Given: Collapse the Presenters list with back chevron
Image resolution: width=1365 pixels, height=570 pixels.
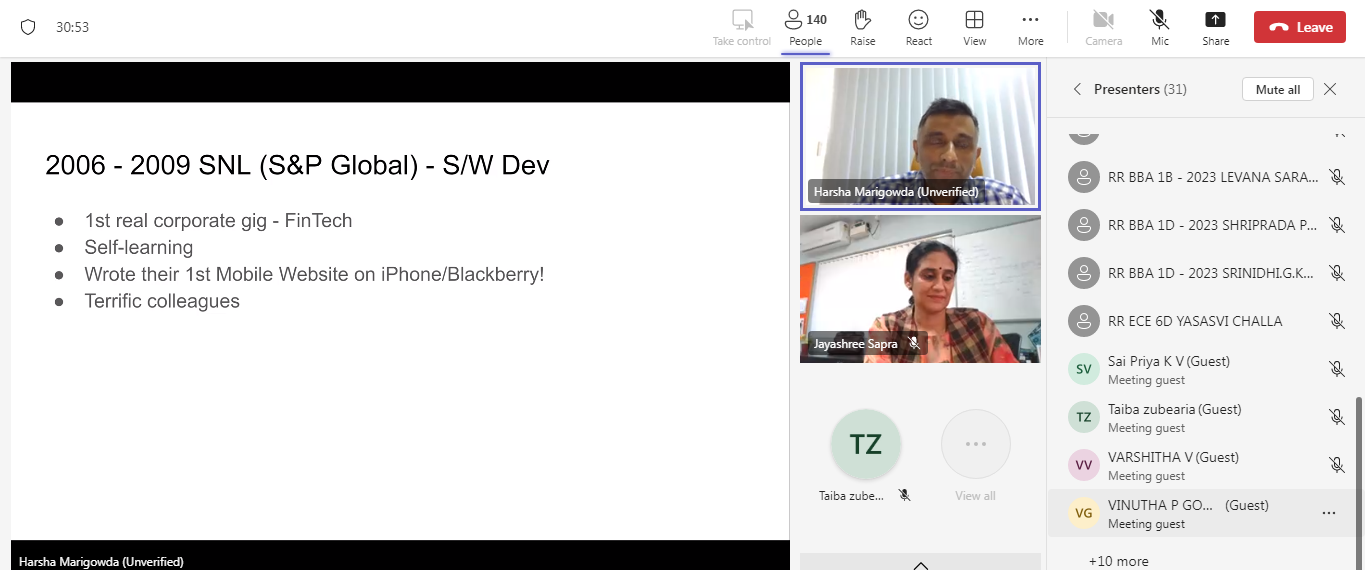Looking at the screenshot, I should [1077, 89].
